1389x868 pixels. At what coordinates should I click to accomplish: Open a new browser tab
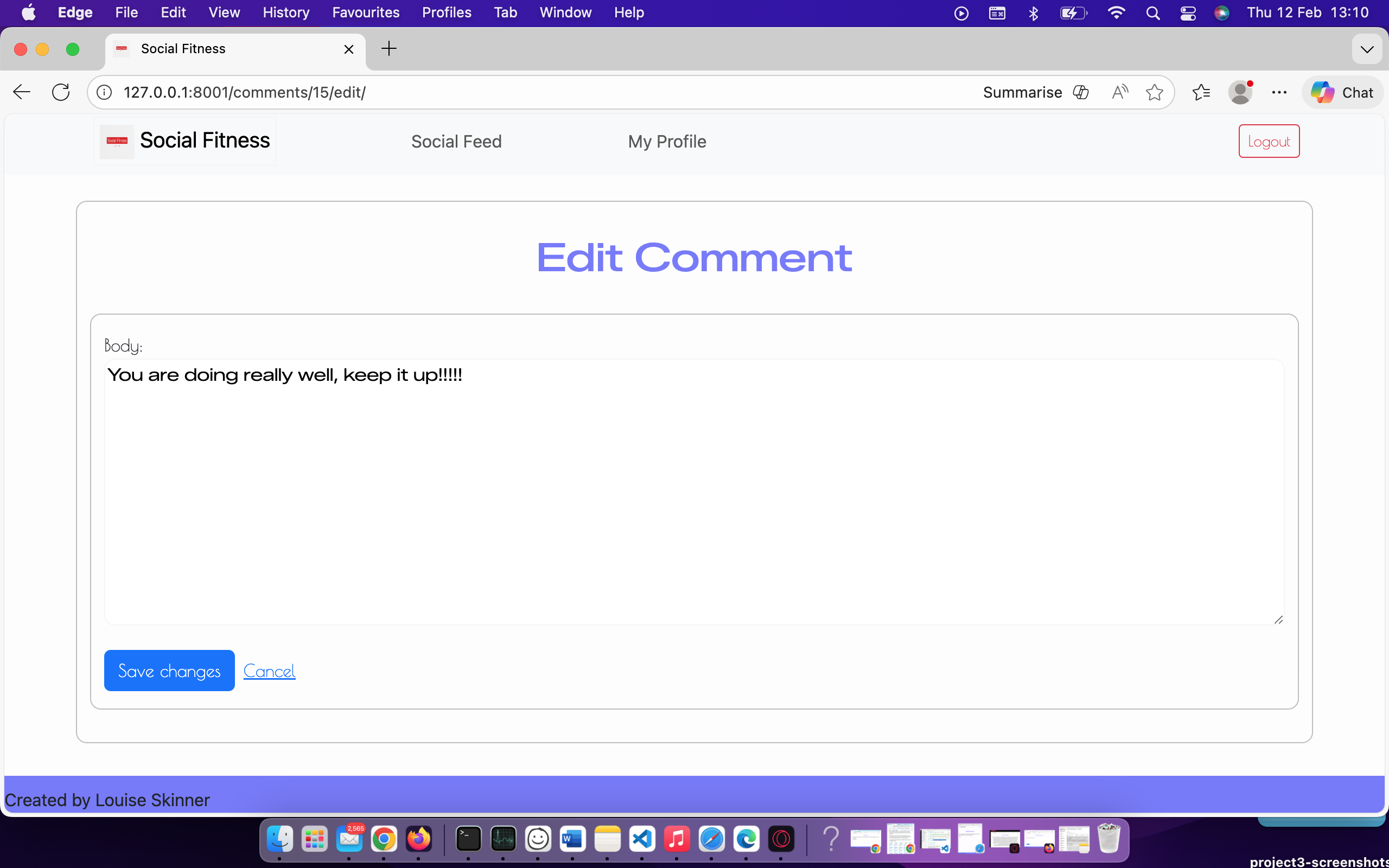[x=388, y=49]
